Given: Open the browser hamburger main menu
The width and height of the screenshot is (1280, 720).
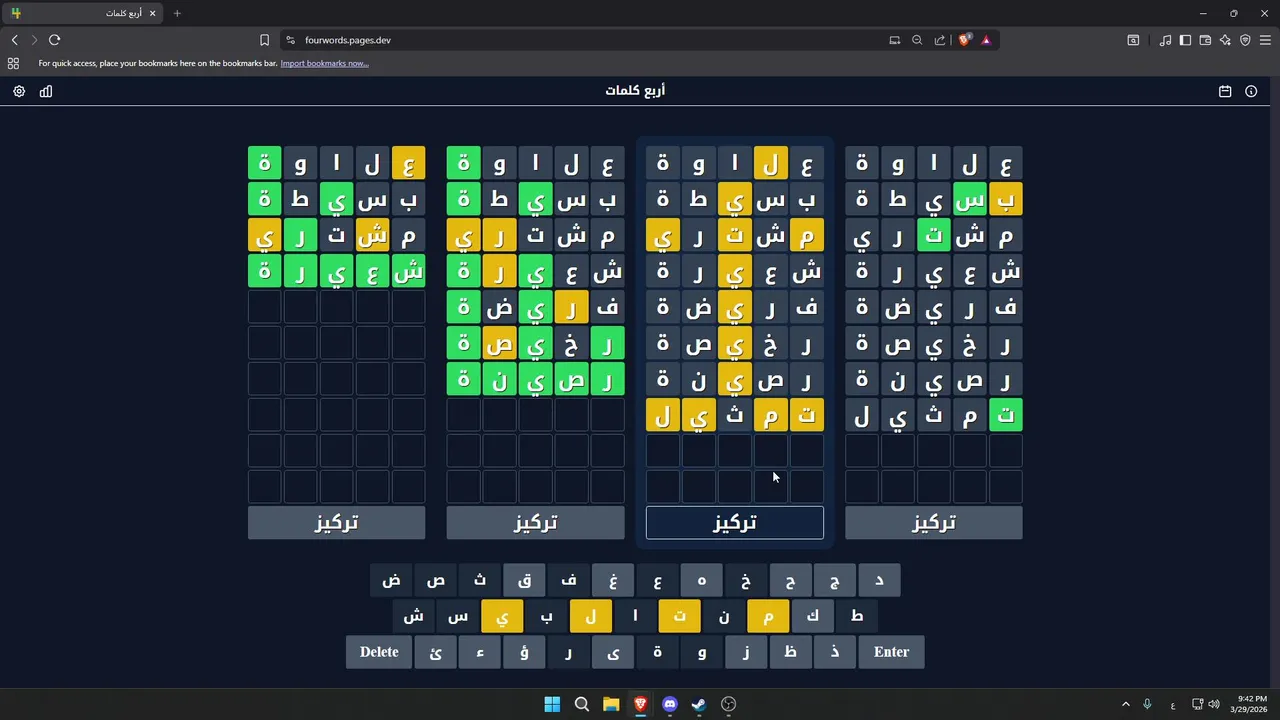Looking at the screenshot, I should [1265, 40].
